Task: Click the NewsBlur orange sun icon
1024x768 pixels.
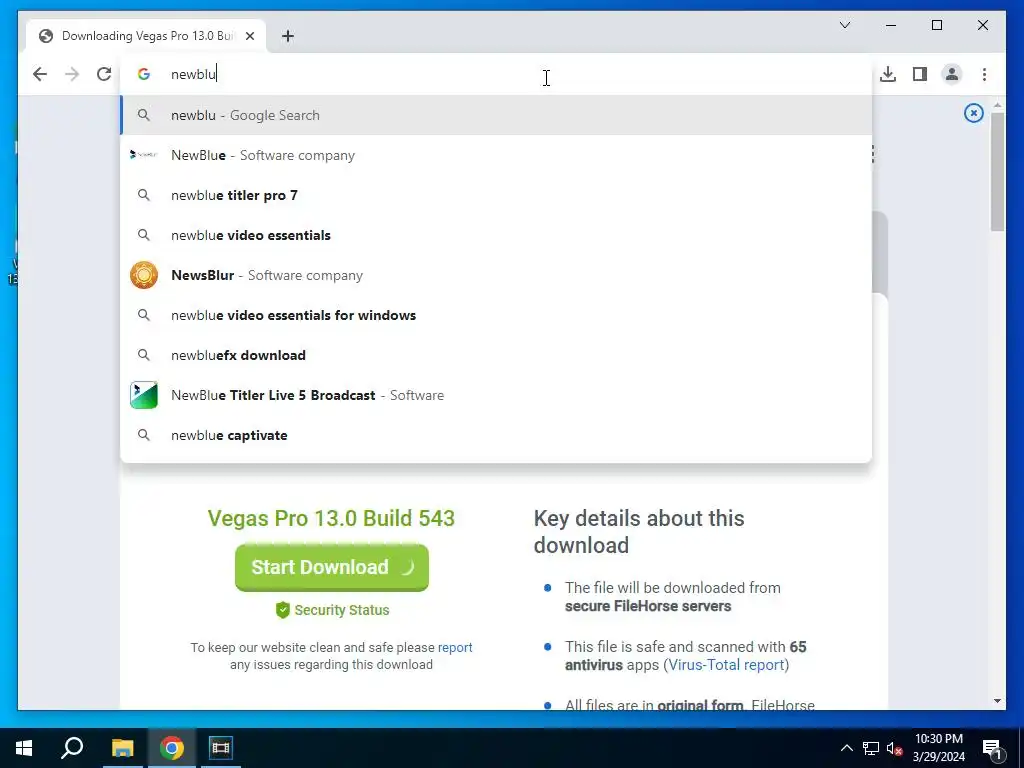Action: [x=144, y=275]
